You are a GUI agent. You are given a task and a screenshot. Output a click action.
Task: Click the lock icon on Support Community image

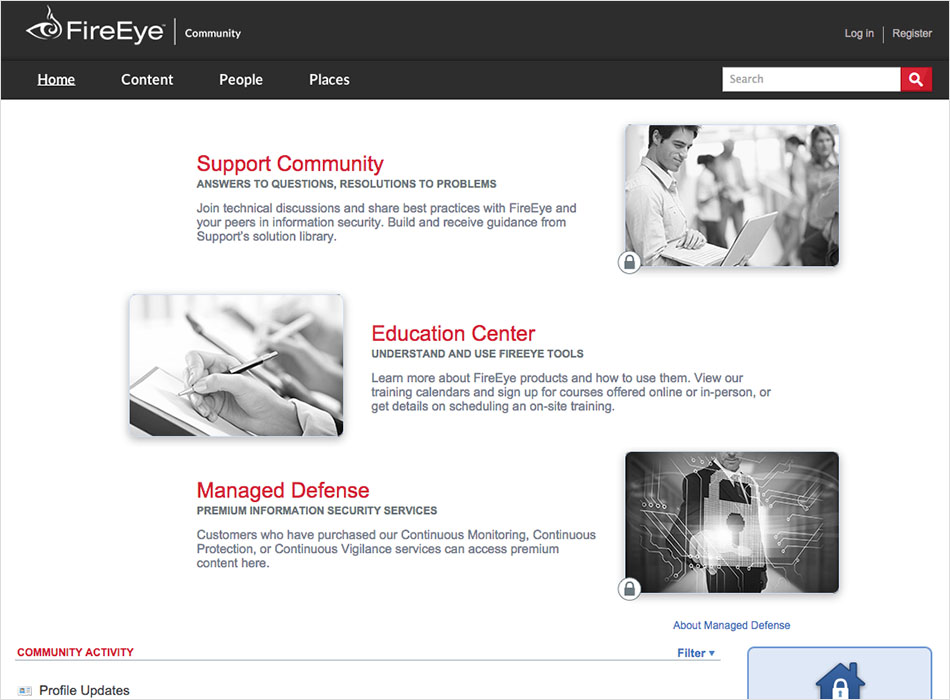click(x=629, y=262)
